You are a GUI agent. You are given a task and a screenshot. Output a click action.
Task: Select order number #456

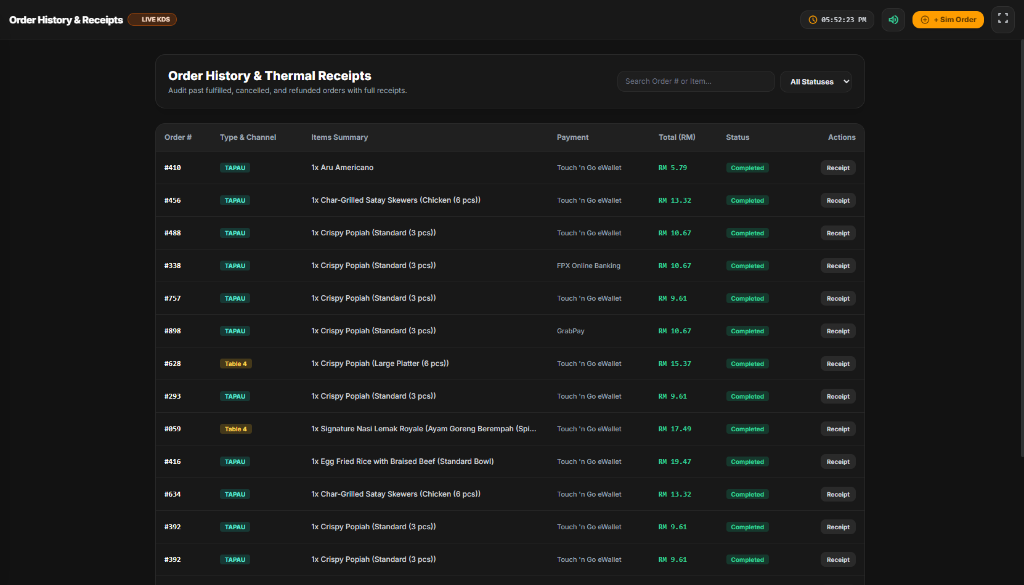point(172,200)
